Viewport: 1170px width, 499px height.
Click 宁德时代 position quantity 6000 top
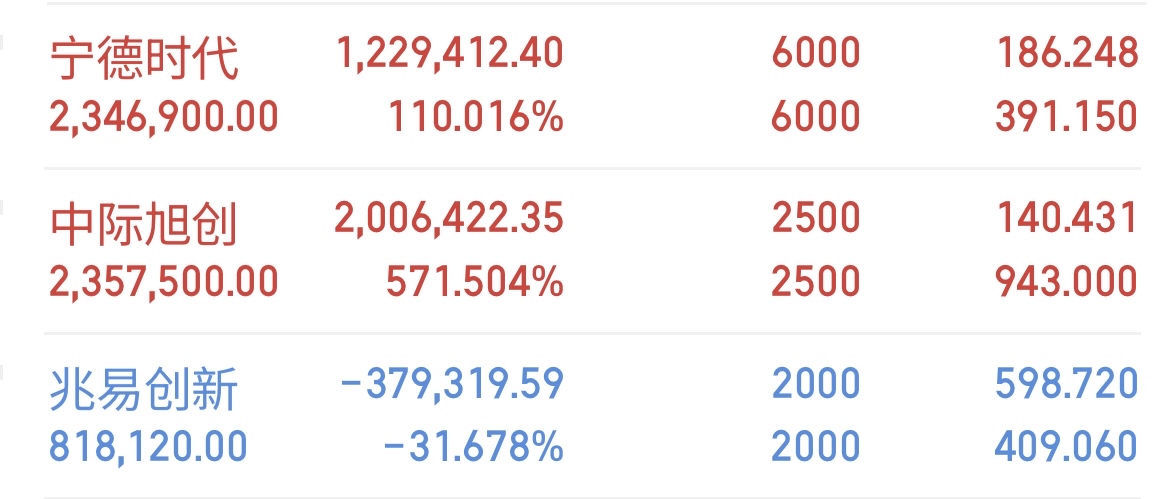coord(816,53)
